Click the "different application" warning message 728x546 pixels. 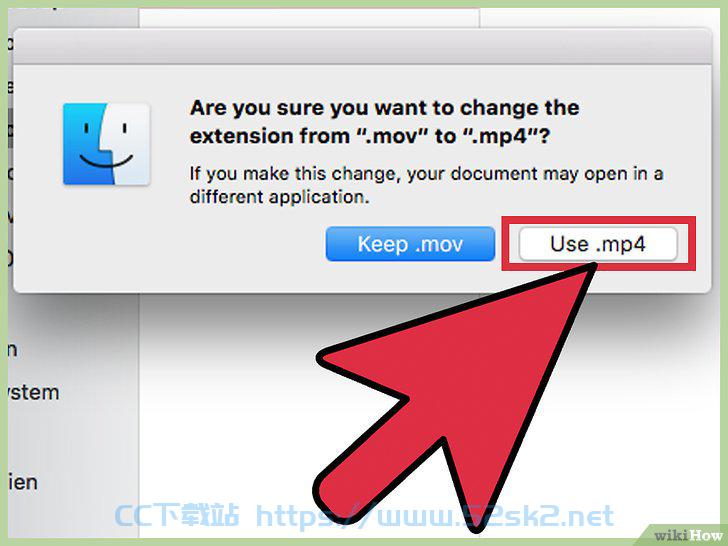click(426, 185)
